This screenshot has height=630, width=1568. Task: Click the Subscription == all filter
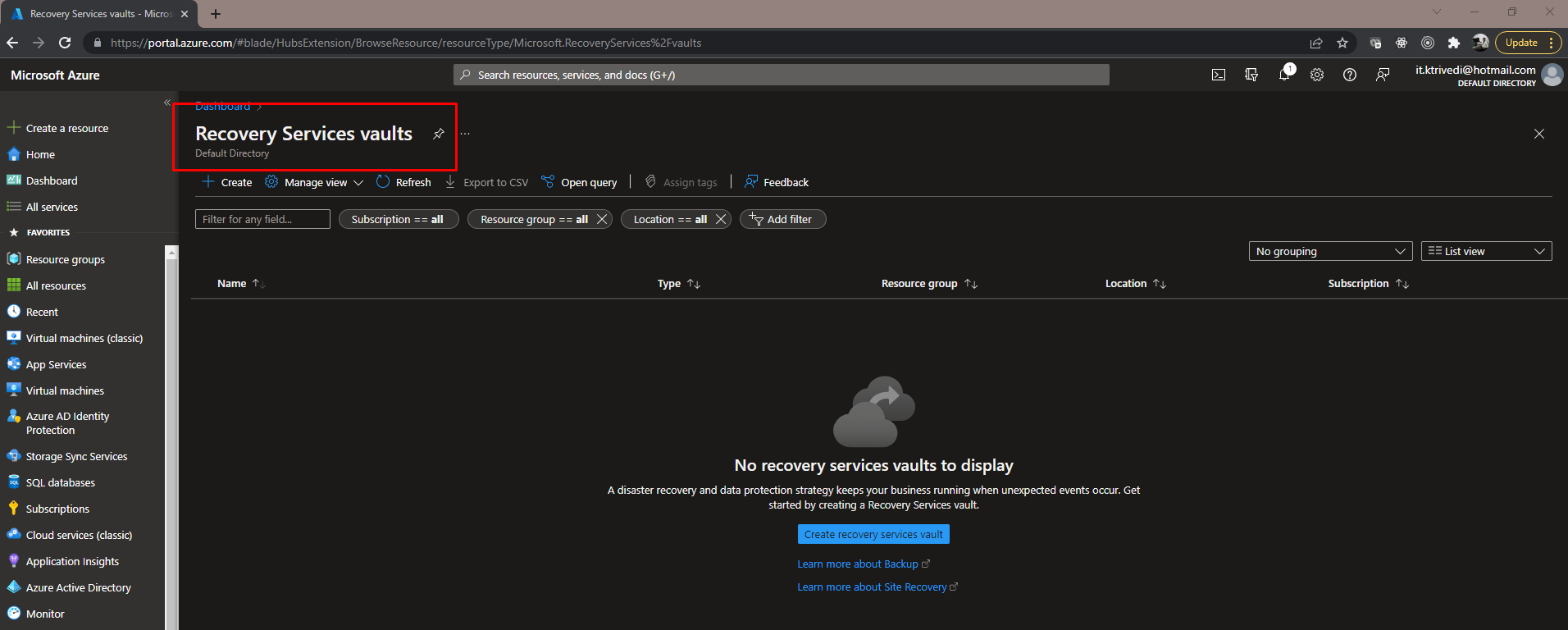(x=398, y=219)
